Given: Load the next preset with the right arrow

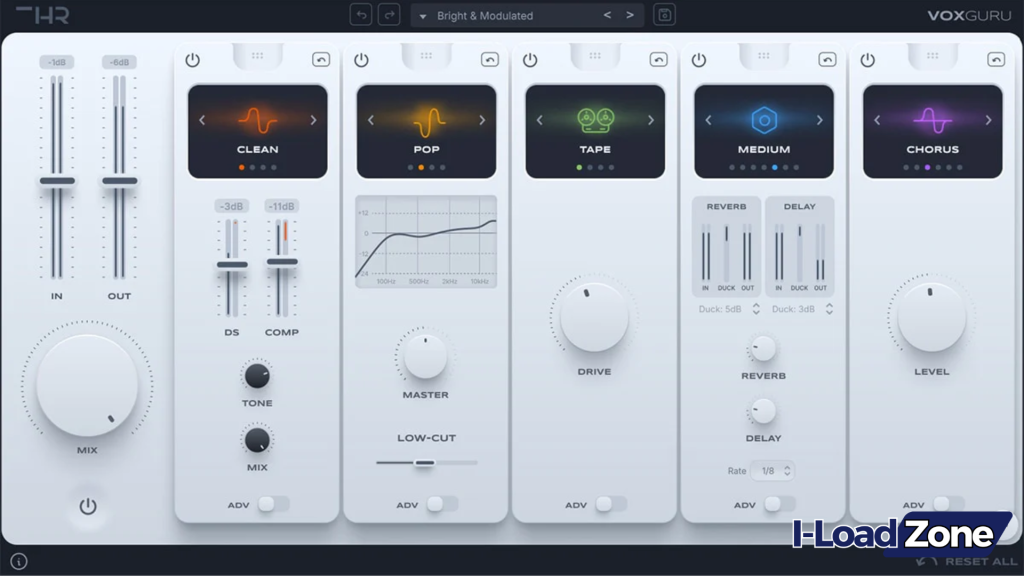Looking at the screenshot, I should point(630,15).
